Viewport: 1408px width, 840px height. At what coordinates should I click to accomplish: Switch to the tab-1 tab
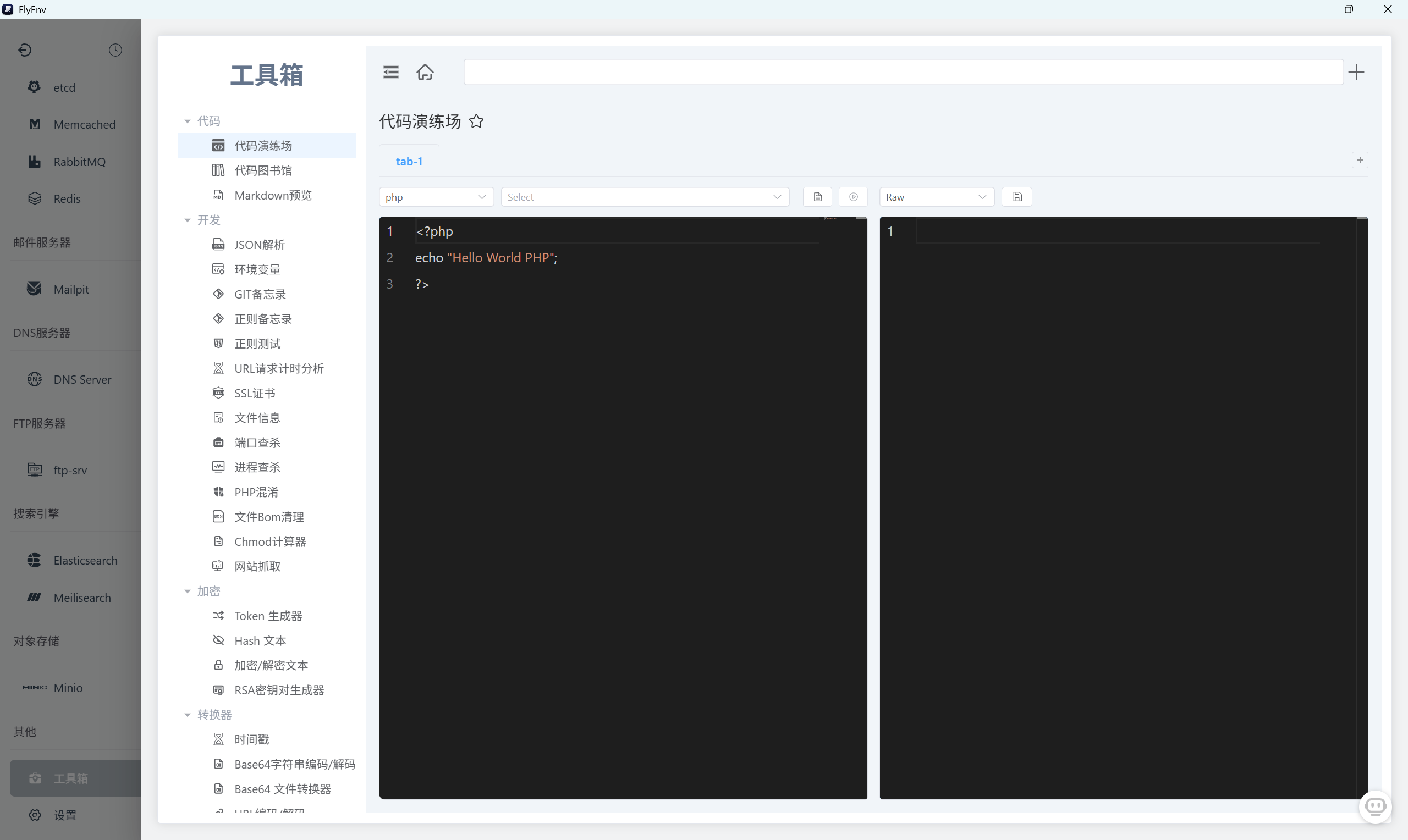tap(409, 161)
